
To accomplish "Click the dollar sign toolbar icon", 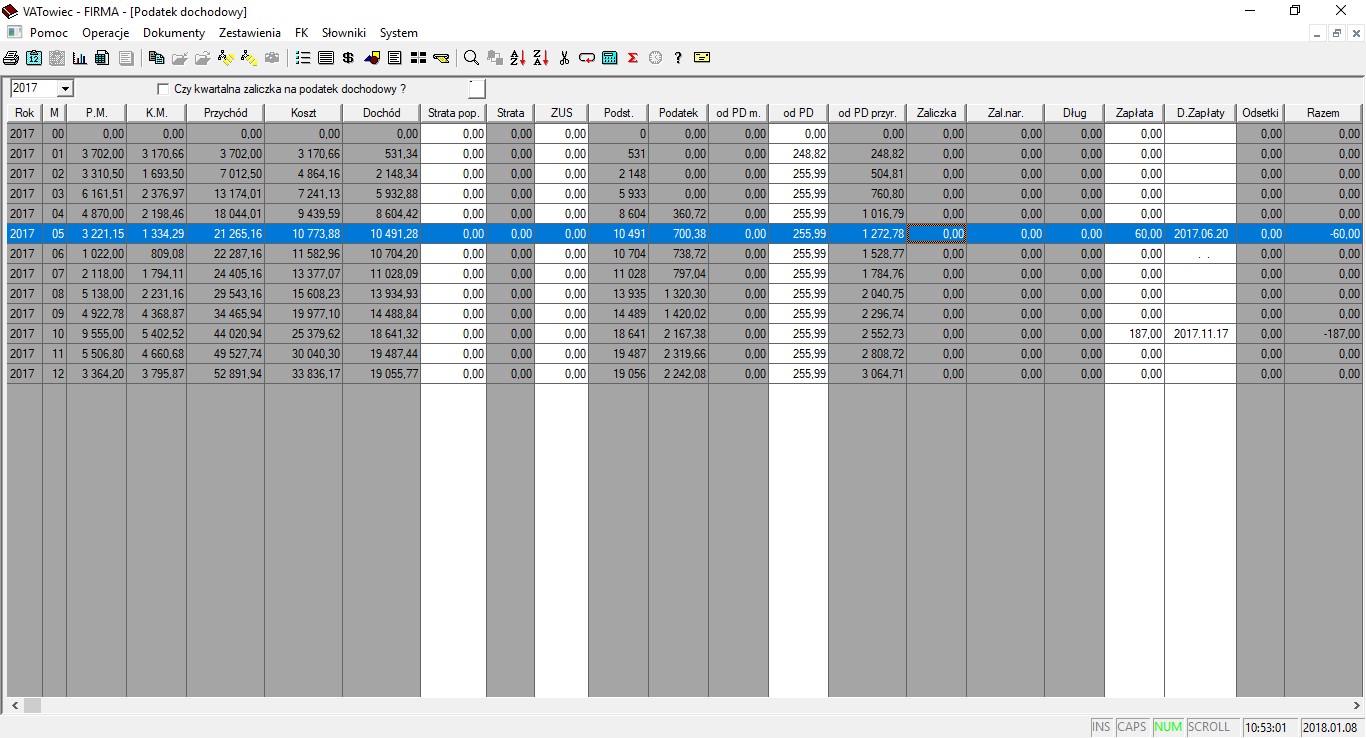I will [x=348, y=58].
